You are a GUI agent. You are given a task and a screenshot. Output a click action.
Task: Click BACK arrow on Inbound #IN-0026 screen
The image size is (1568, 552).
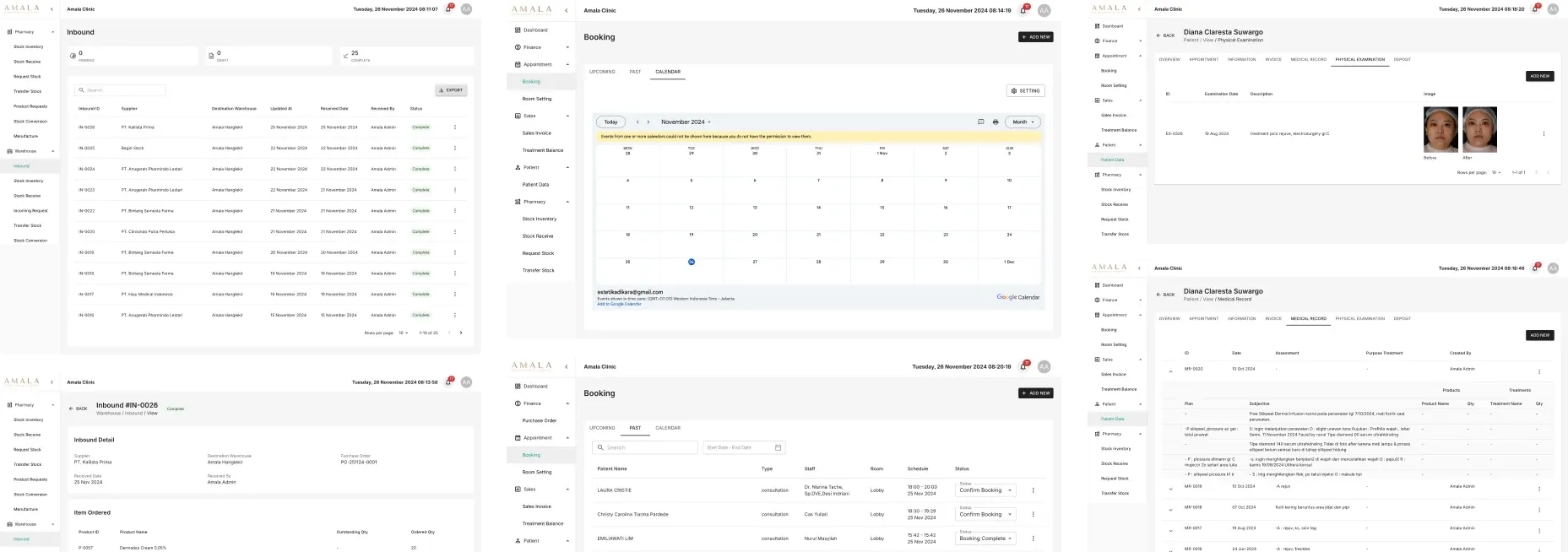point(79,409)
